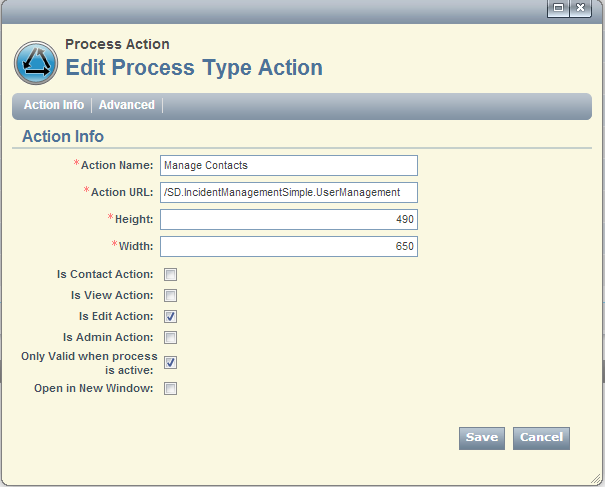Screen dimensions: 605x487
Task: Click the 'Is View Action:' label
Action: click(x=112, y=295)
